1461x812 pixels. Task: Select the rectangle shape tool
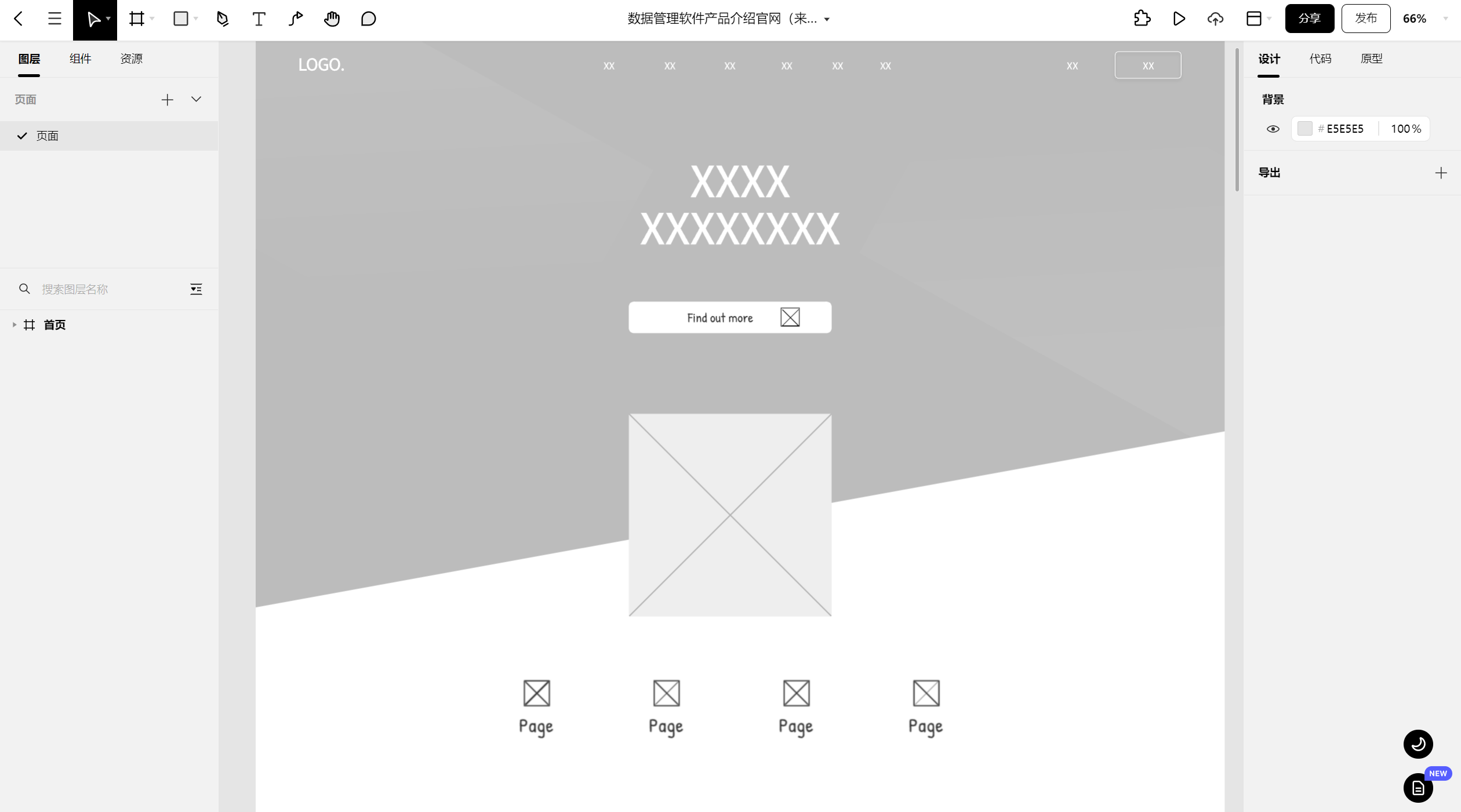(180, 18)
